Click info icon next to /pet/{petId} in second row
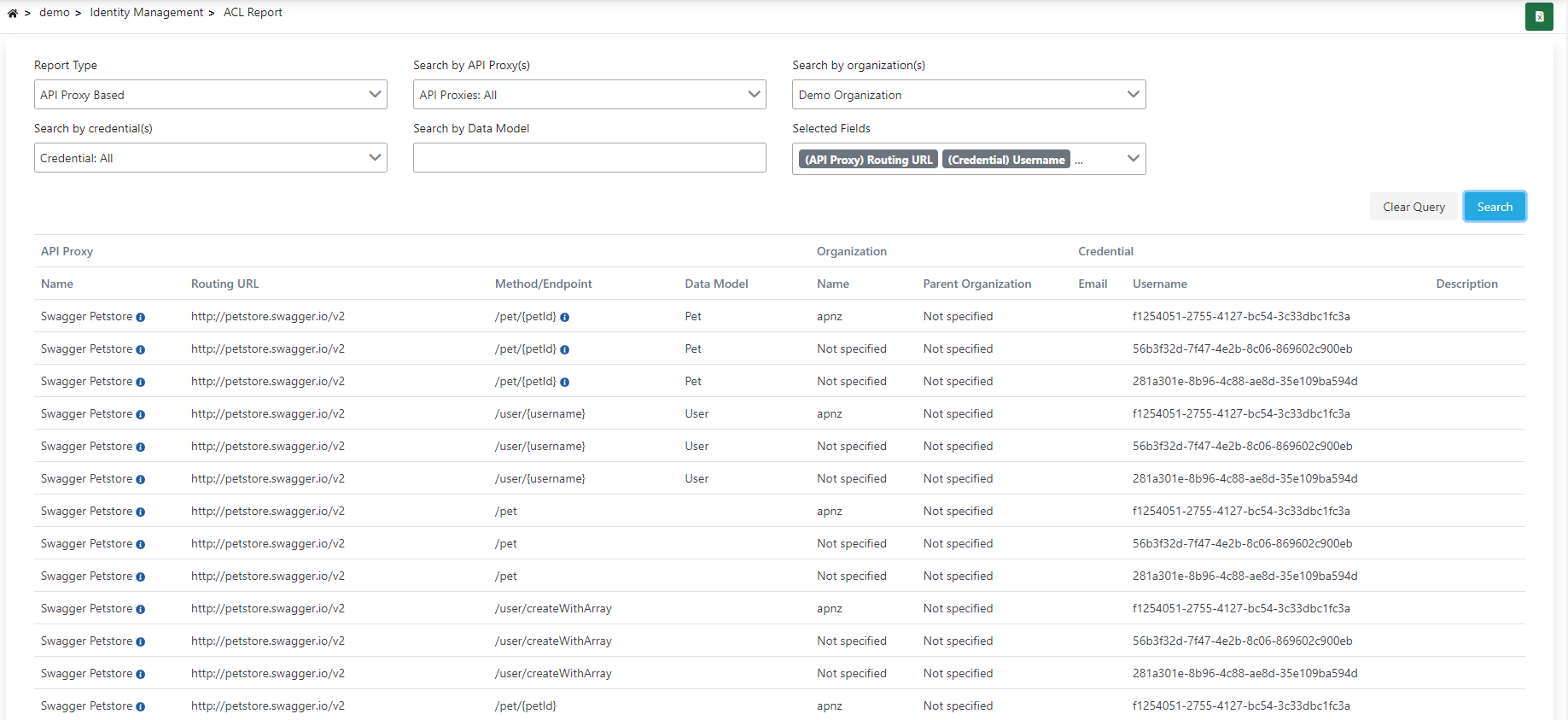This screenshot has width=1568, height=720. [565, 349]
